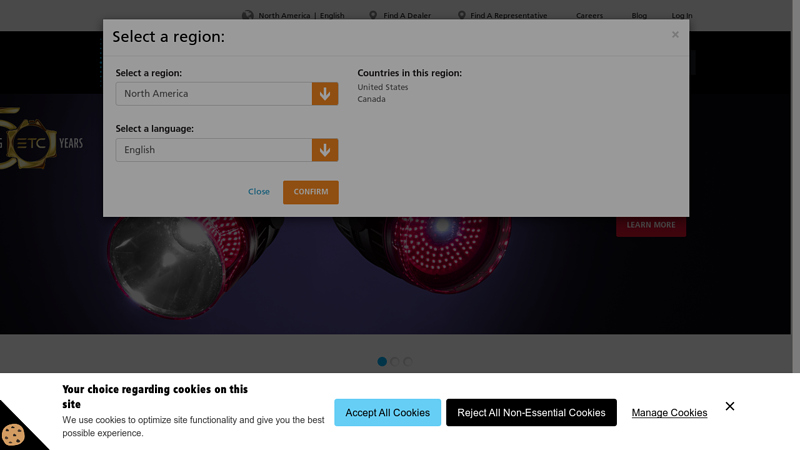
Task: Open Manage Cookies settings
Action: point(669,413)
